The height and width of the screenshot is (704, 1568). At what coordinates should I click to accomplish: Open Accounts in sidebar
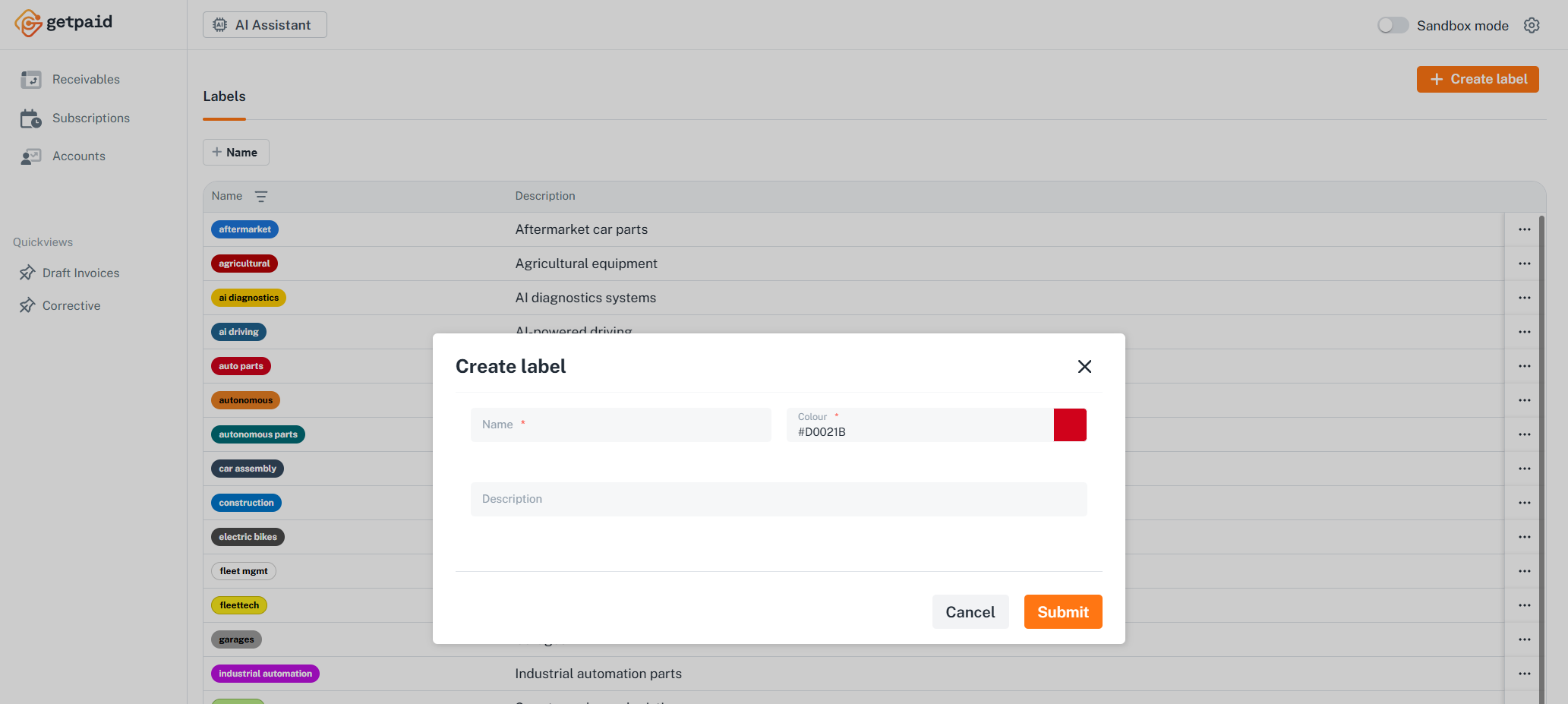[x=78, y=156]
